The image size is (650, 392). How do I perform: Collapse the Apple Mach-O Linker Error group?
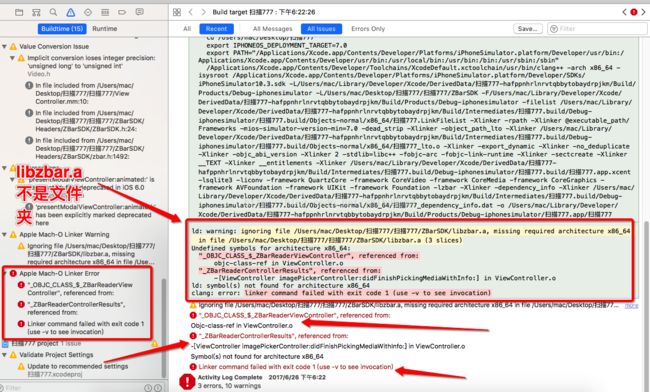point(6,273)
